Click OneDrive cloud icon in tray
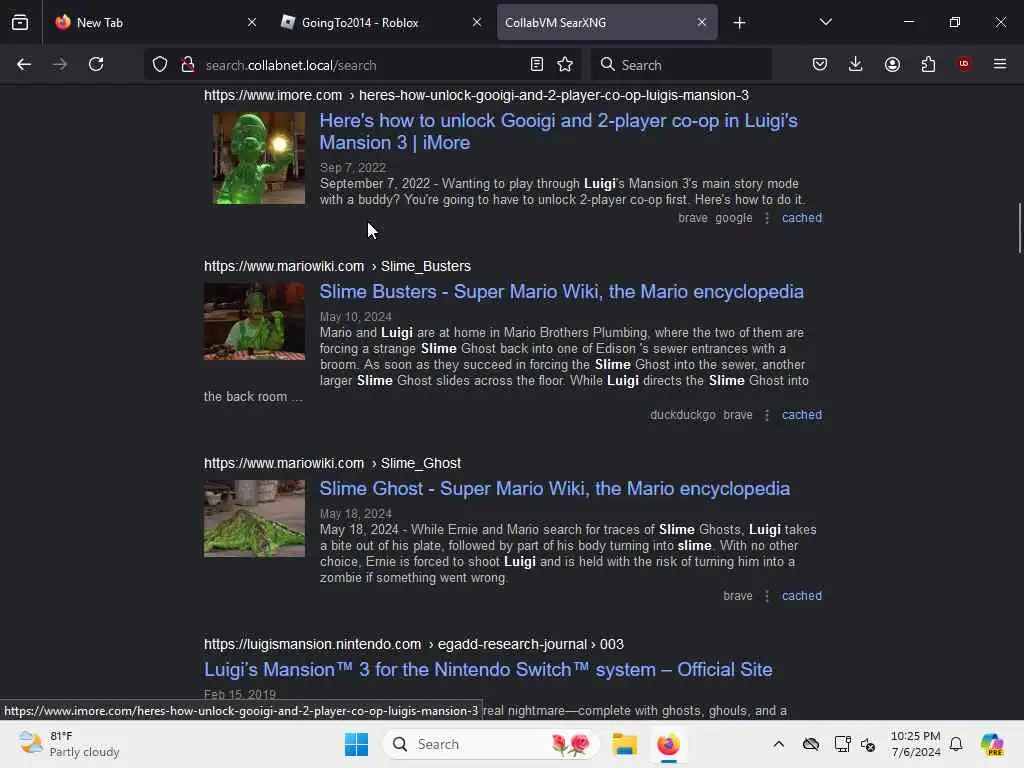 811,744
